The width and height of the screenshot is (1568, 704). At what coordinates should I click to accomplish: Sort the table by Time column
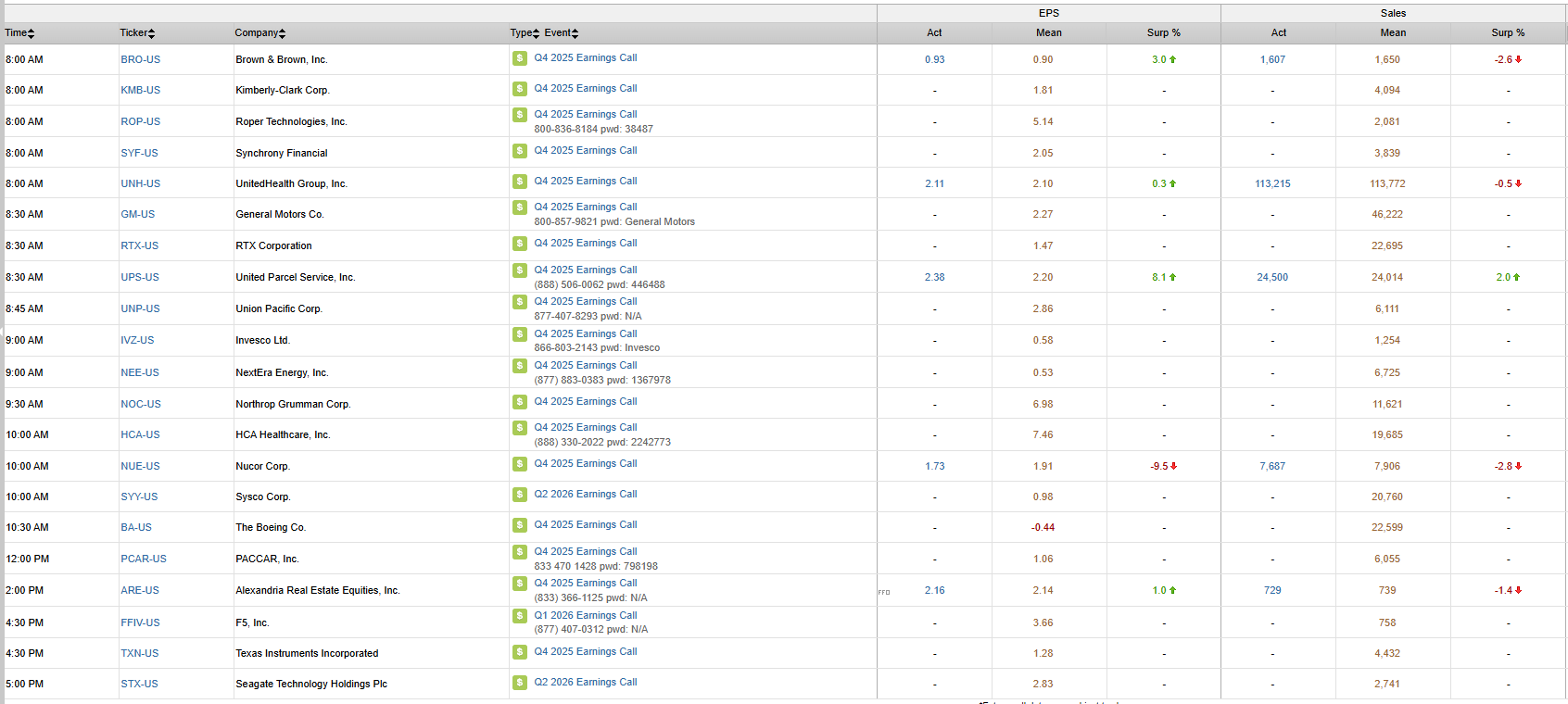pyautogui.click(x=19, y=33)
